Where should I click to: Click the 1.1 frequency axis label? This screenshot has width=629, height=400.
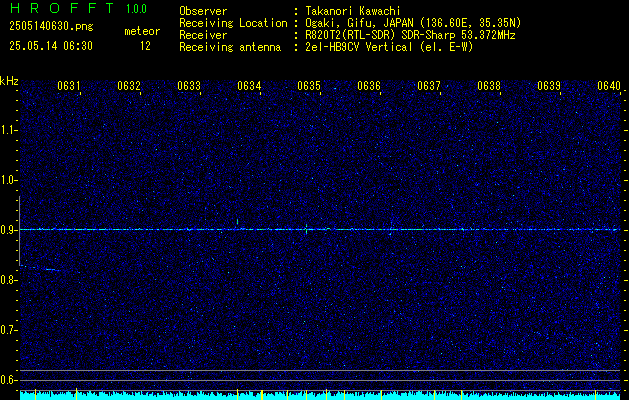[x=8, y=130]
